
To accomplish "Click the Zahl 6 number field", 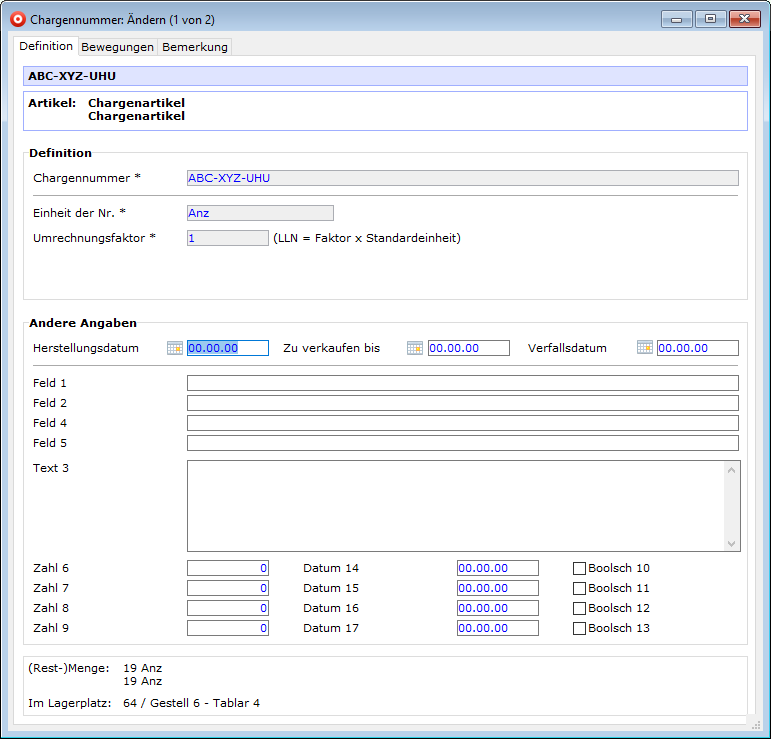I will tap(228, 568).
